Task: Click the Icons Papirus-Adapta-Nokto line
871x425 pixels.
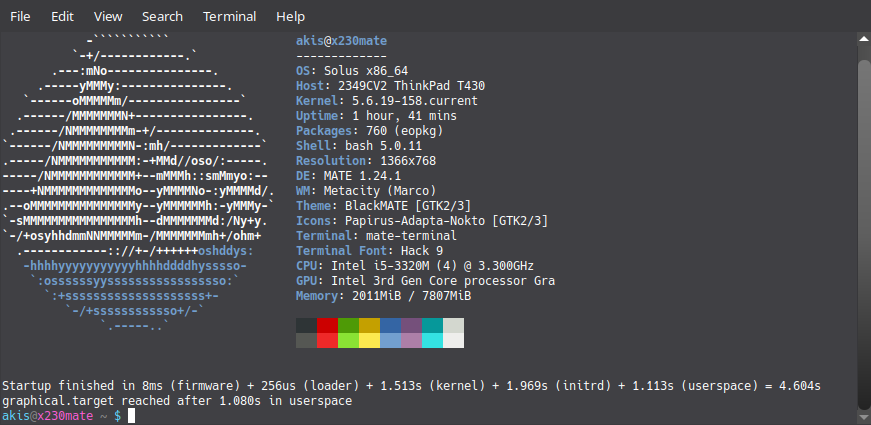Action: click(422, 221)
